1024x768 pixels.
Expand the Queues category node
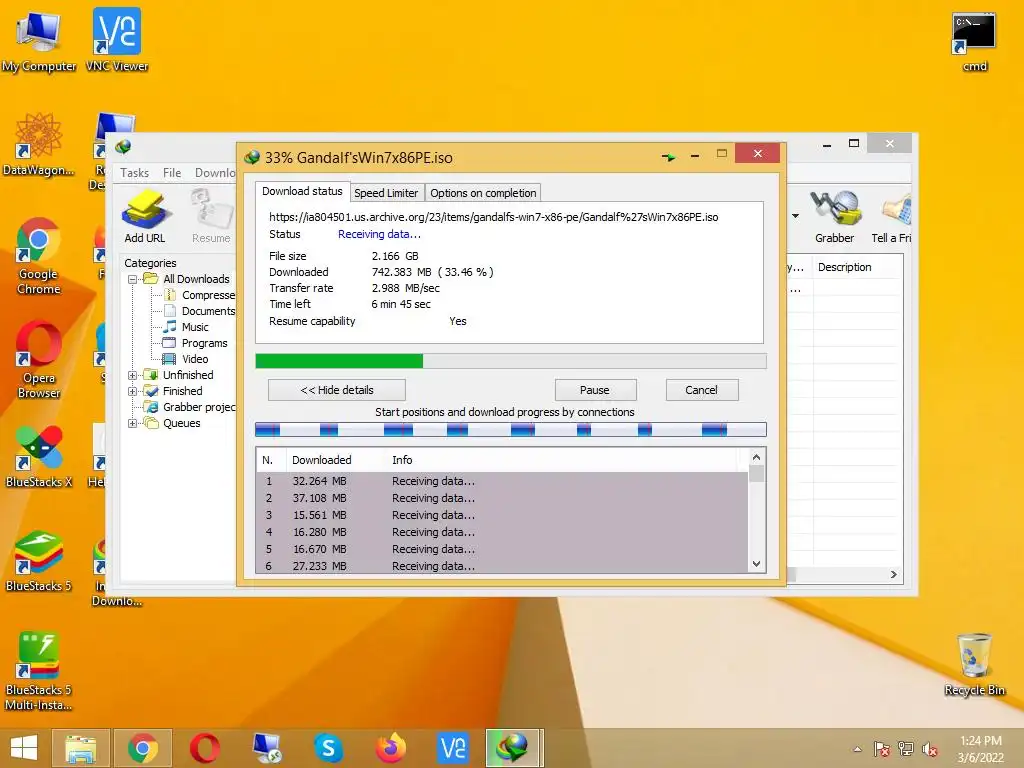pyautogui.click(x=133, y=423)
